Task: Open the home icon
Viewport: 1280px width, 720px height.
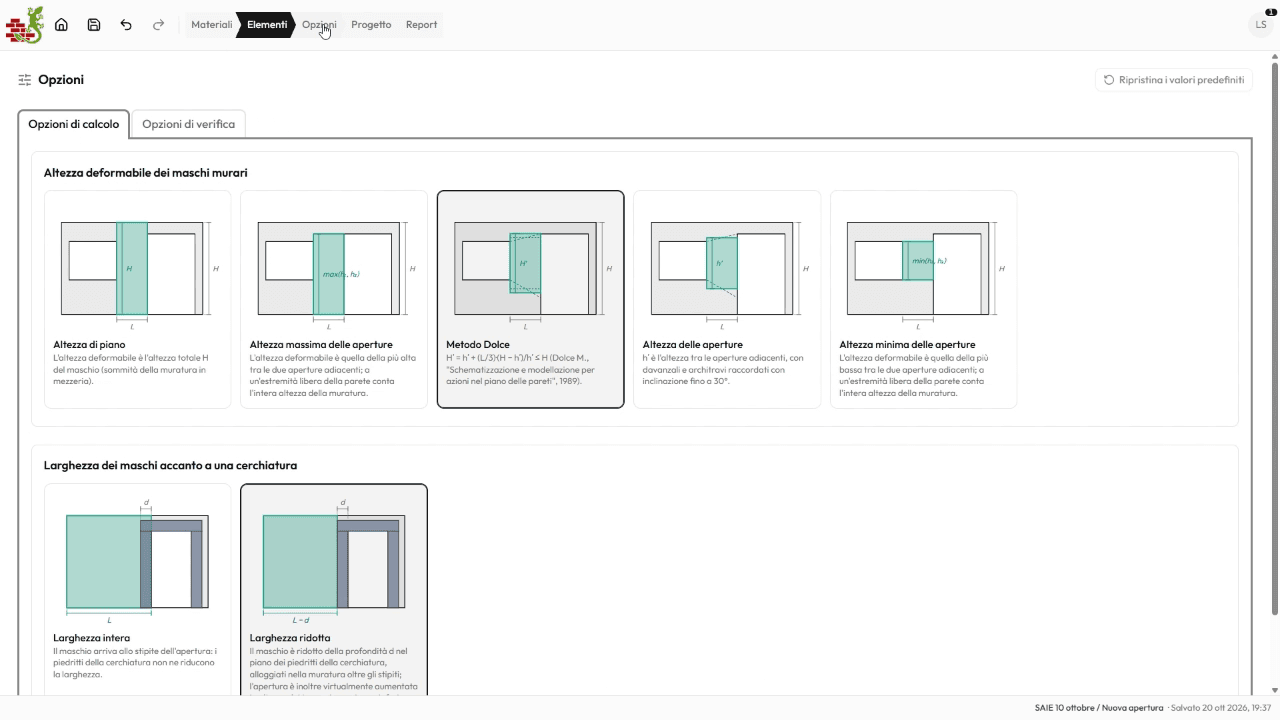Action: tap(61, 25)
